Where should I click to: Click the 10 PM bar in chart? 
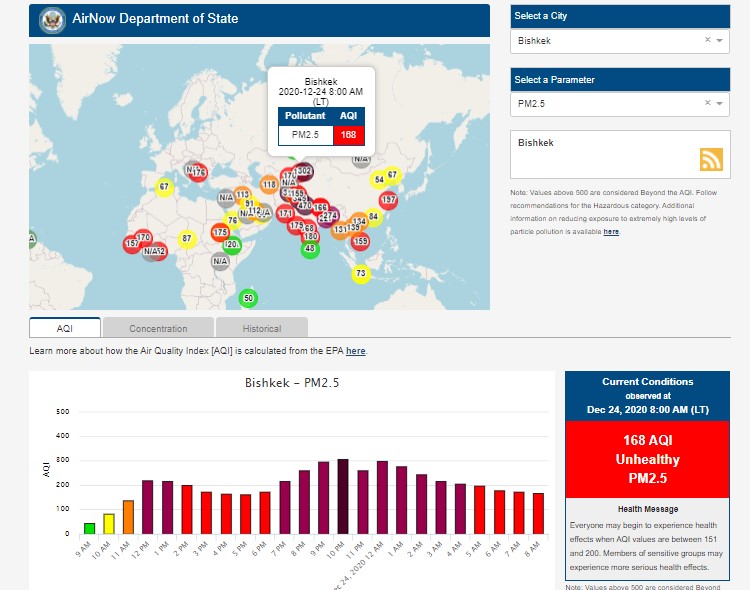tap(343, 496)
